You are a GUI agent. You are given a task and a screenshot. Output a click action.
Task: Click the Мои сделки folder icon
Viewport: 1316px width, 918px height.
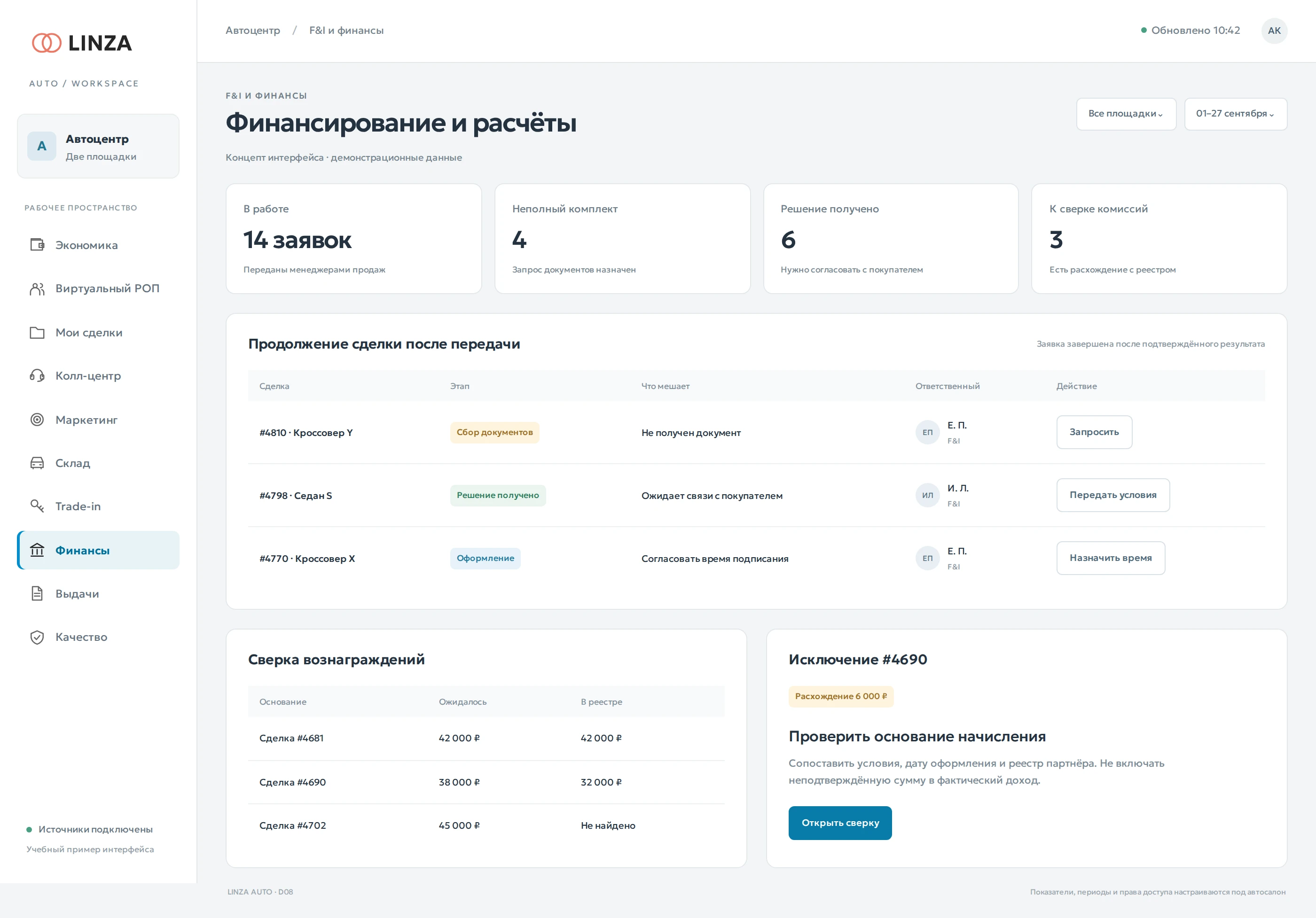37,333
